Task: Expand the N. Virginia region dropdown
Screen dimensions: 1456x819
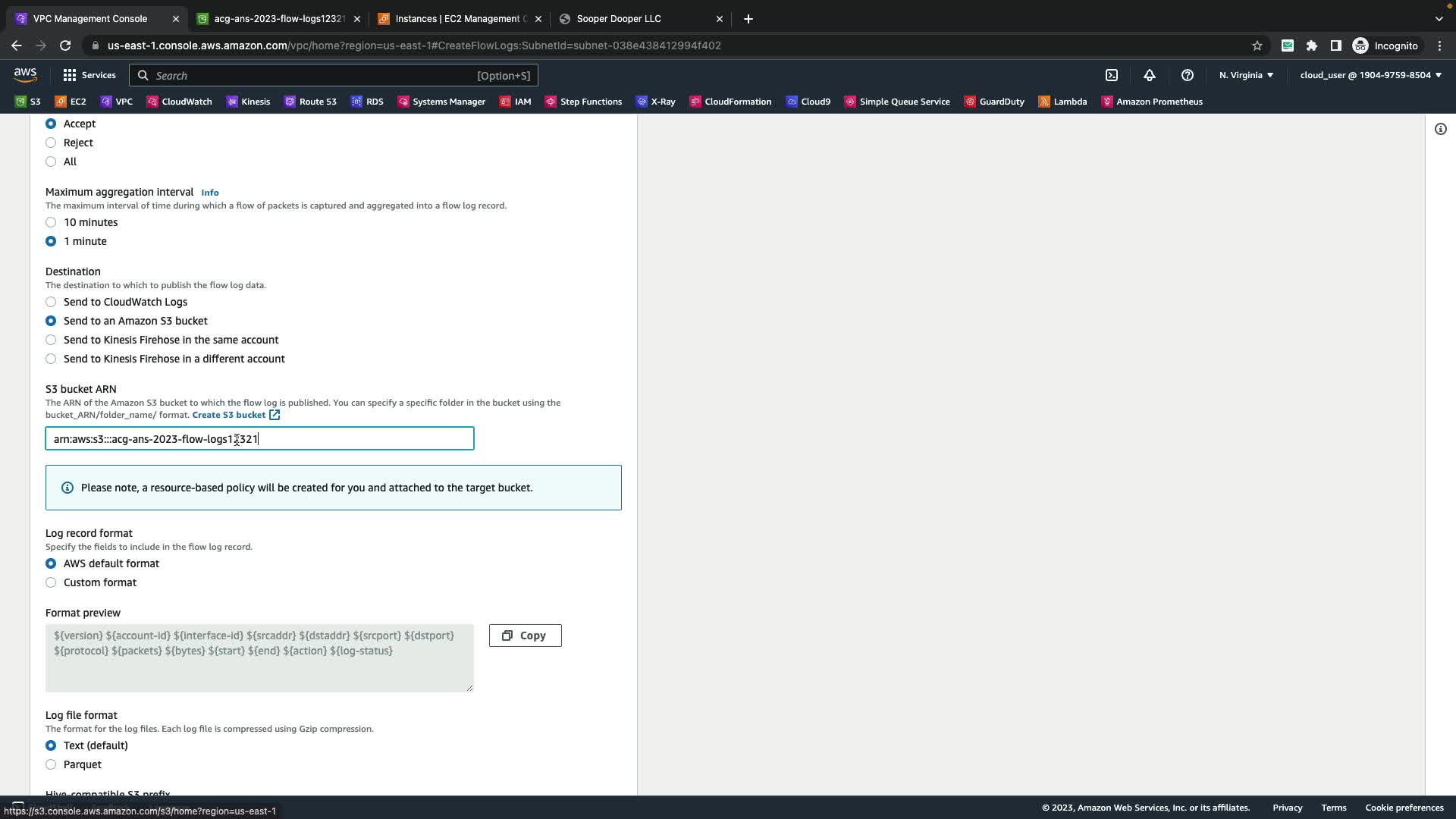Action: pos(1246,75)
